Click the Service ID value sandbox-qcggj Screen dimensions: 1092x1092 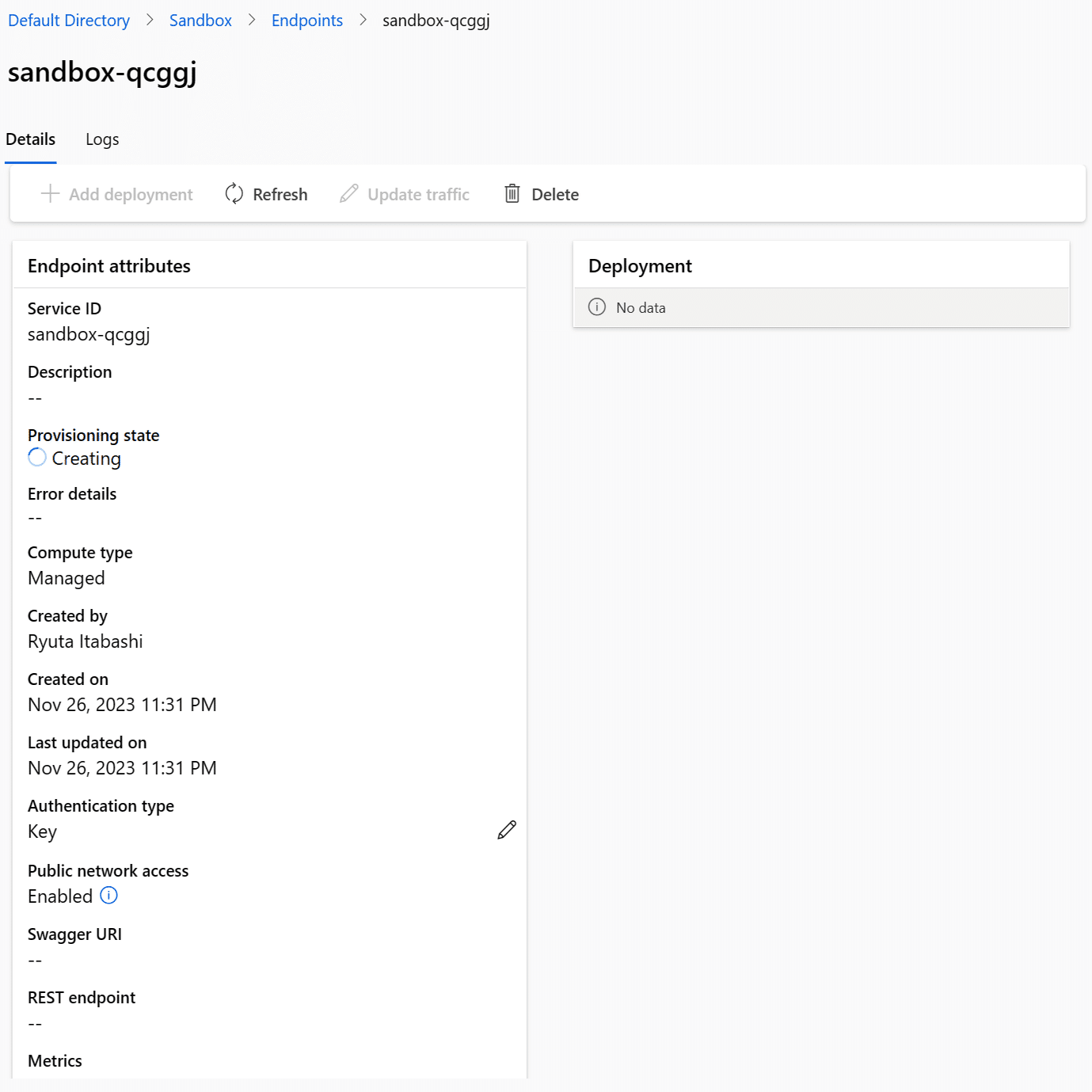89,334
